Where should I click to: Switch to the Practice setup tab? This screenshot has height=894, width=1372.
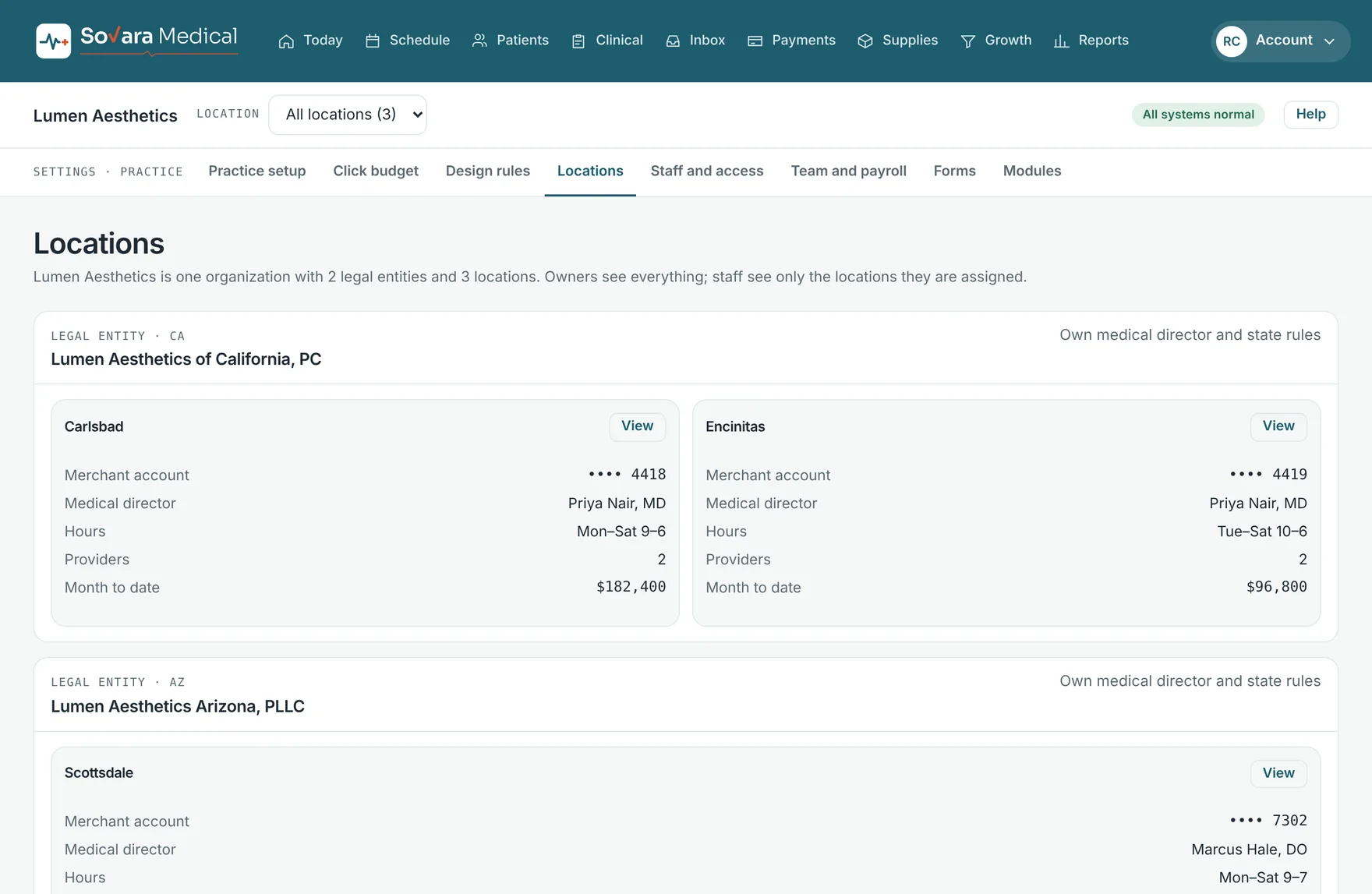pos(257,171)
